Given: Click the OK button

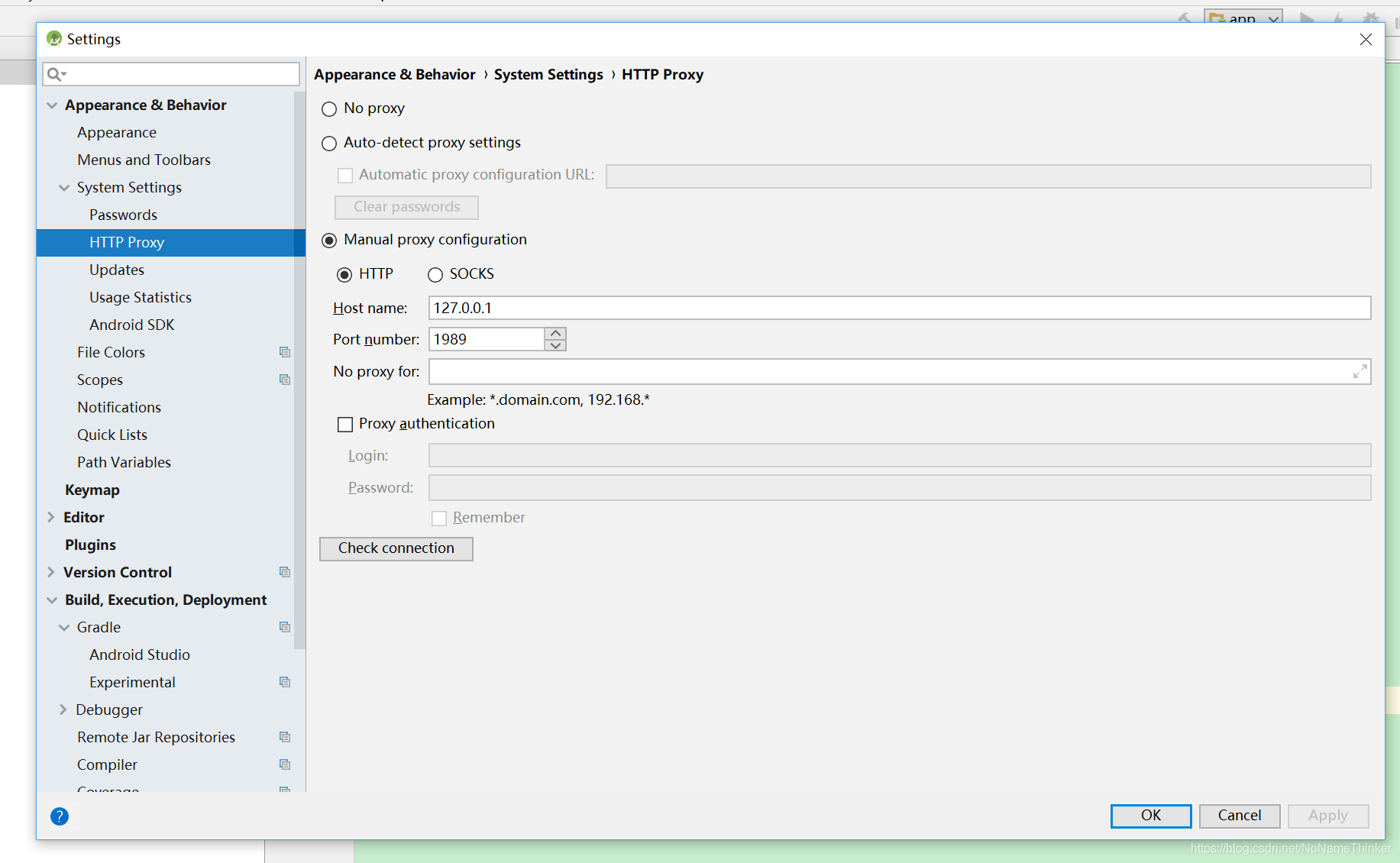Looking at the screenshot, I should point(1151,816).
